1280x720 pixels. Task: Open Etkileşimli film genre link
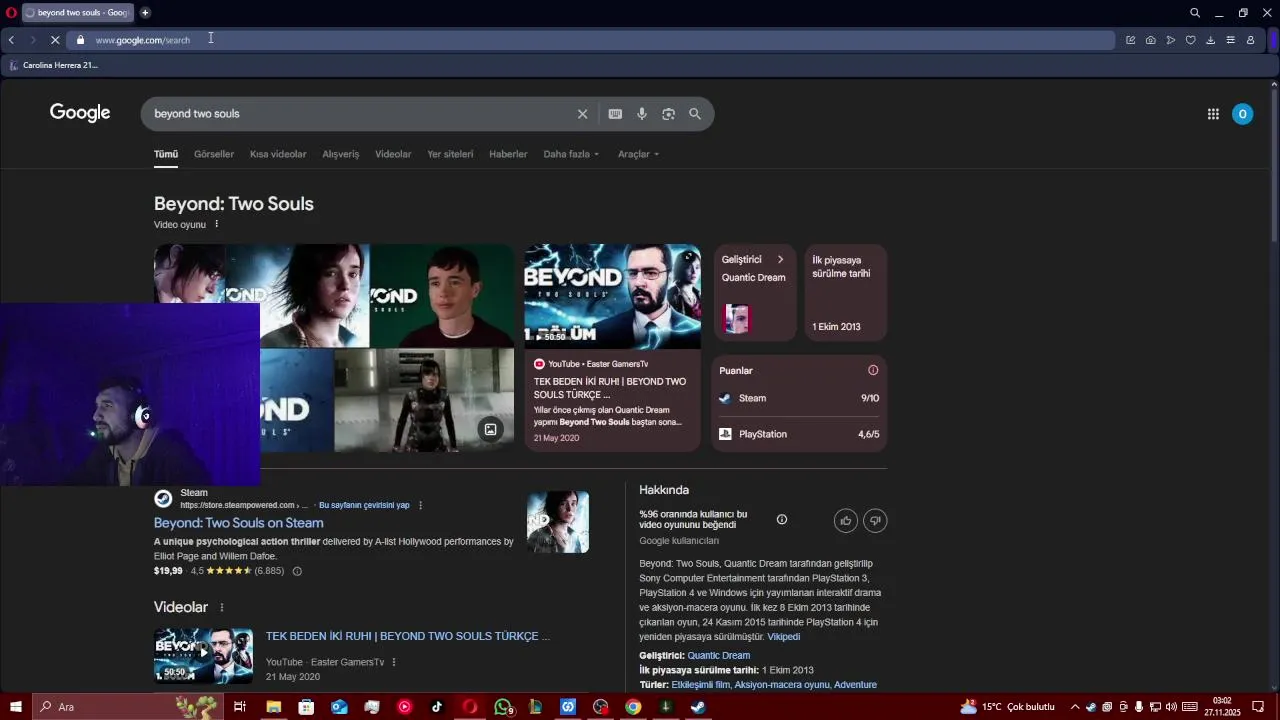point(700,685)
